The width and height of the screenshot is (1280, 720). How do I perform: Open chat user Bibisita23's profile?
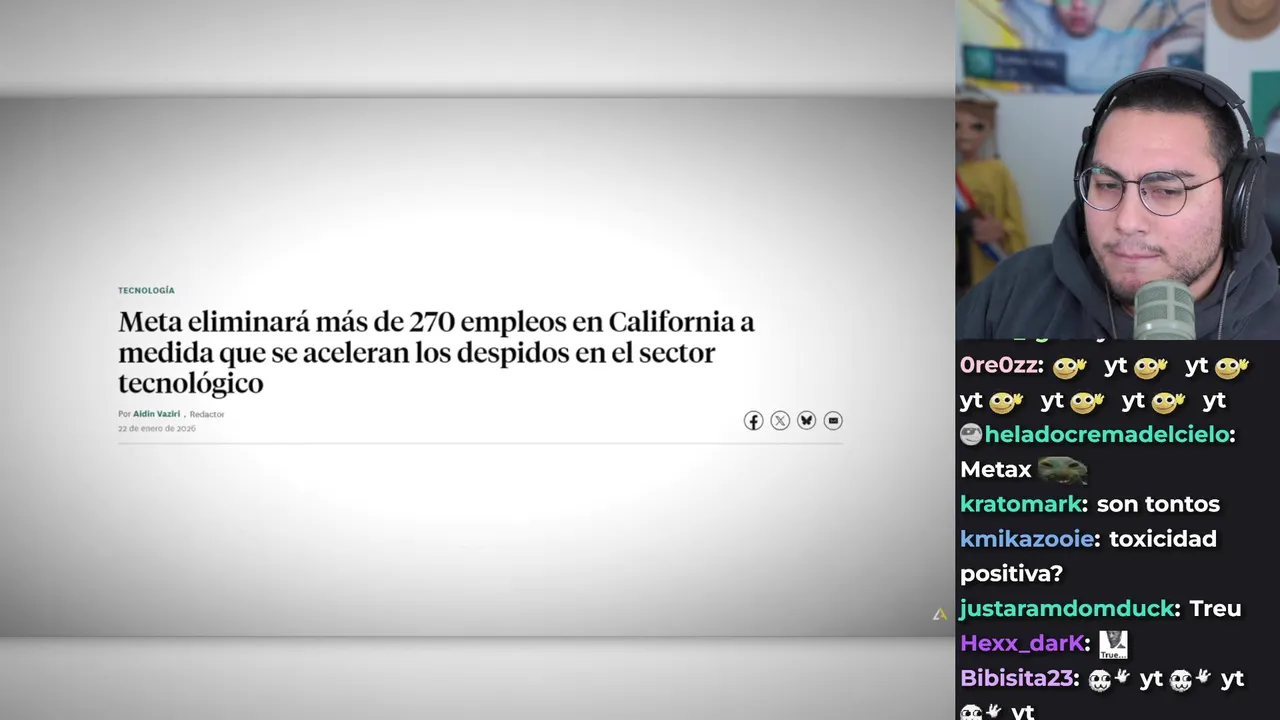click(x=1017, y=679)
